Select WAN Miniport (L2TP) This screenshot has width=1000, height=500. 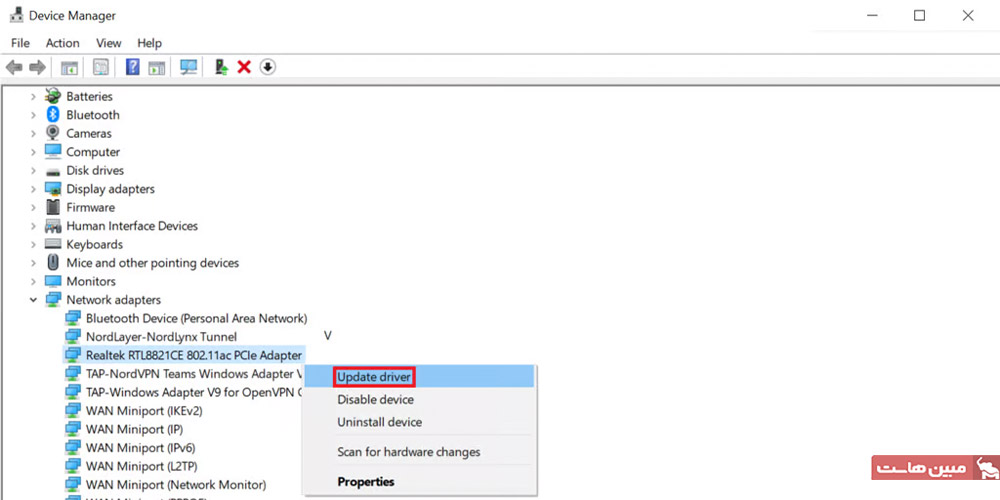142,466
